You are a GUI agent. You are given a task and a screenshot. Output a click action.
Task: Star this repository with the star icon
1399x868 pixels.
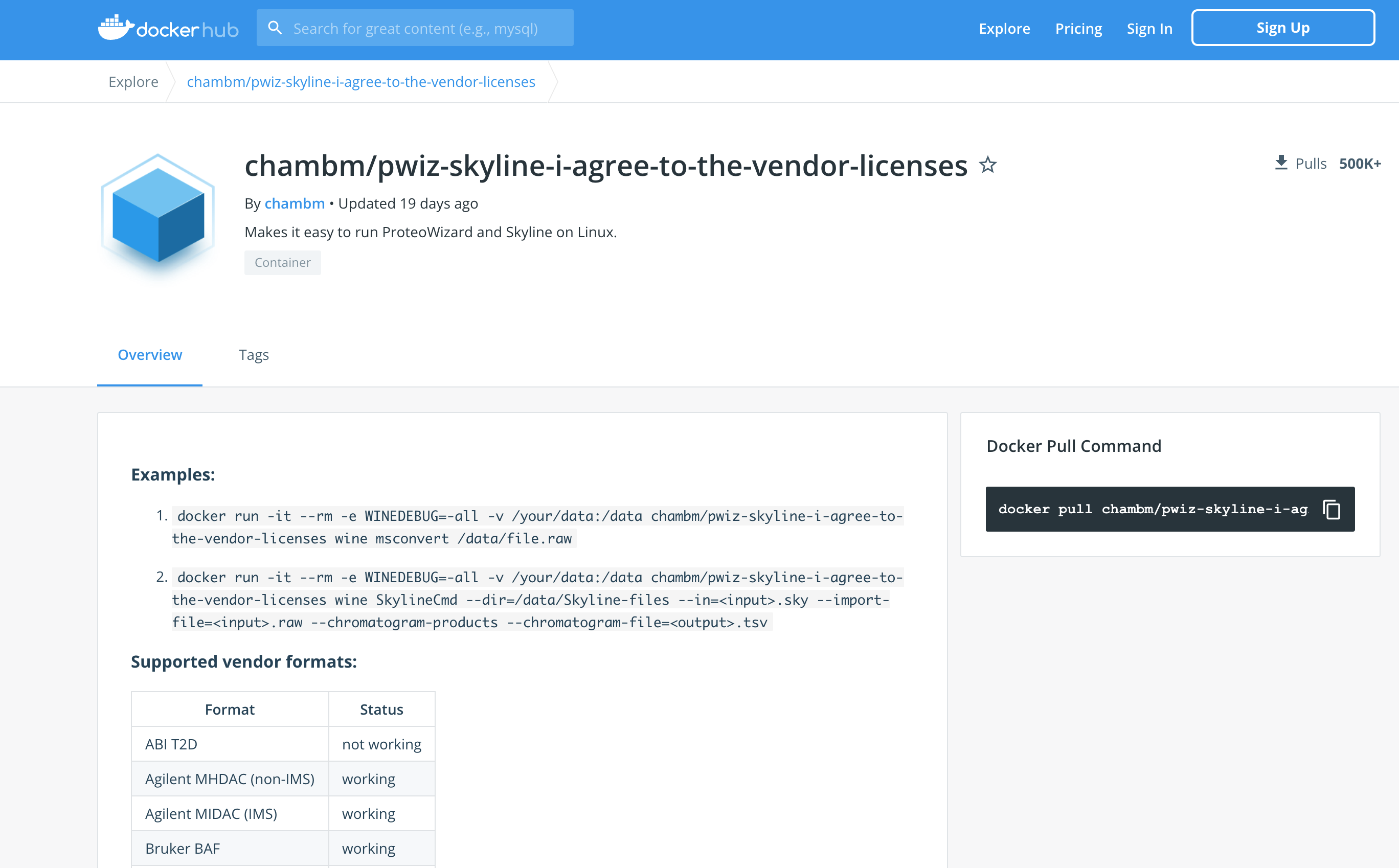click(987, 165)
